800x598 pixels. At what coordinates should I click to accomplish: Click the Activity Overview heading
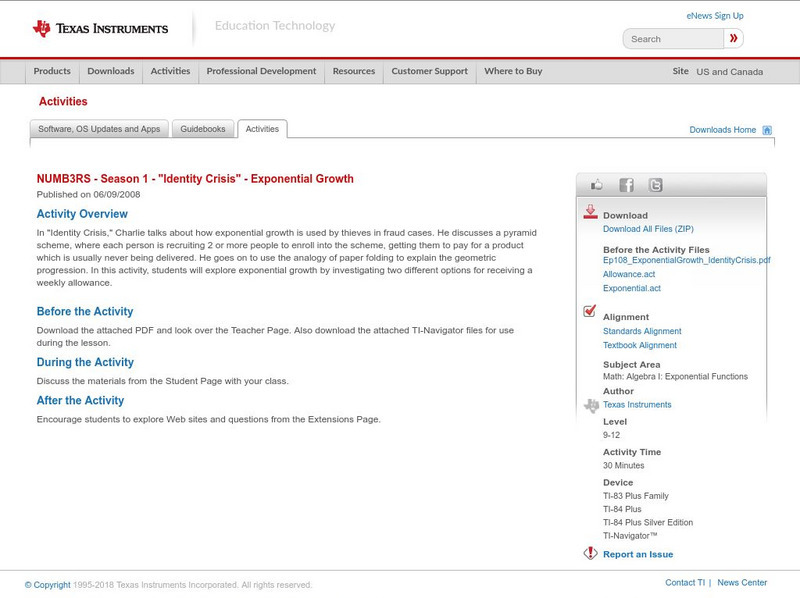click(x=82, y=214)
